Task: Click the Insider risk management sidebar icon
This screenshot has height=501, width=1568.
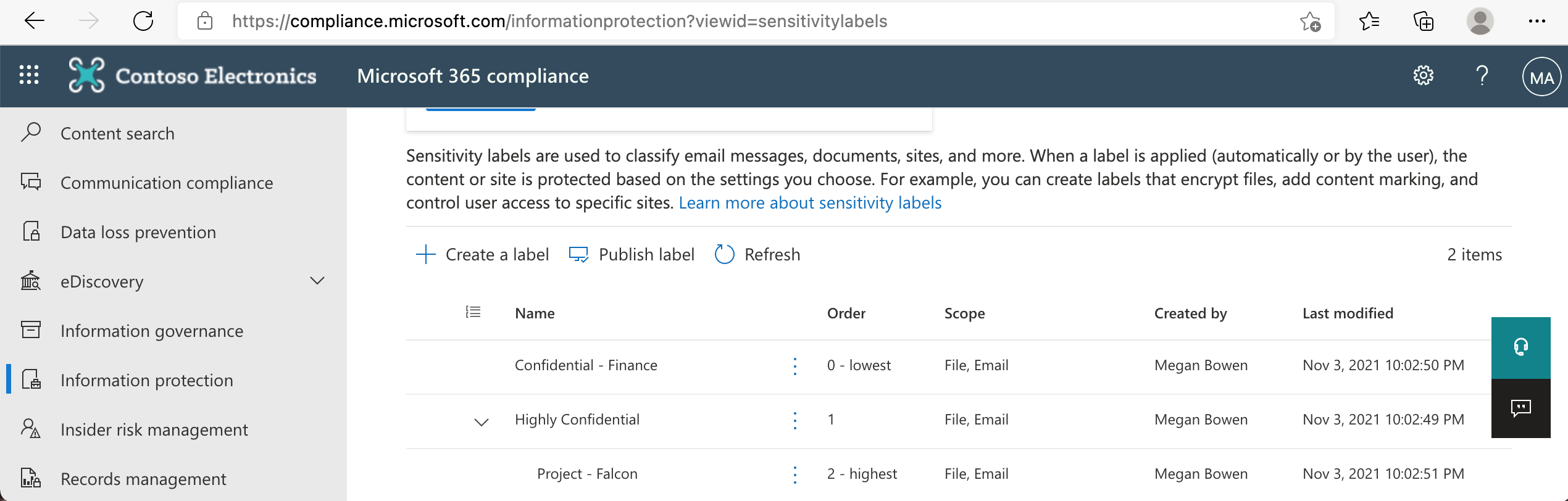Action: coord(31,428)
